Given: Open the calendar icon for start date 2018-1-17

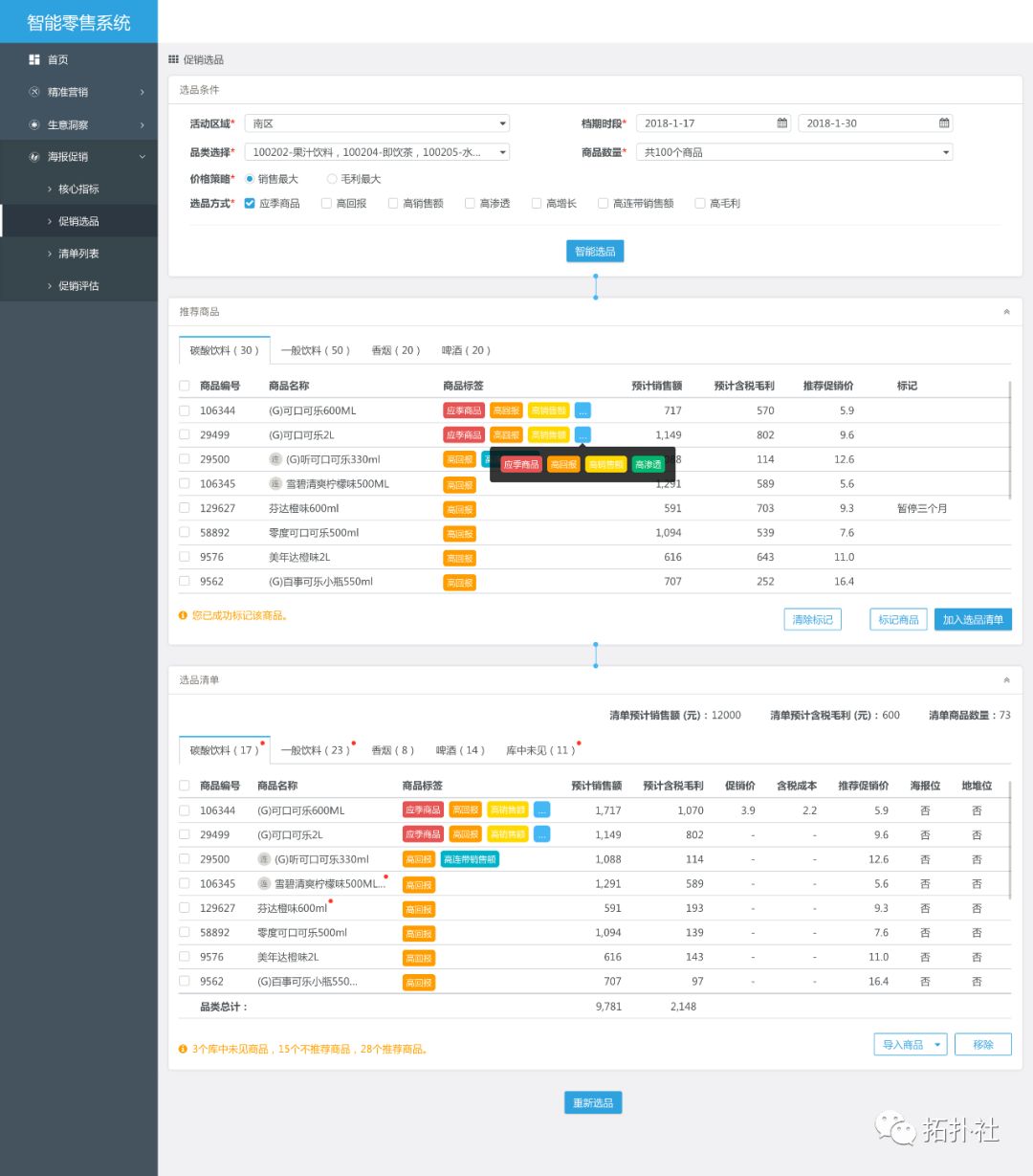Looking at the screenshot, I should [x=782, y=123].
